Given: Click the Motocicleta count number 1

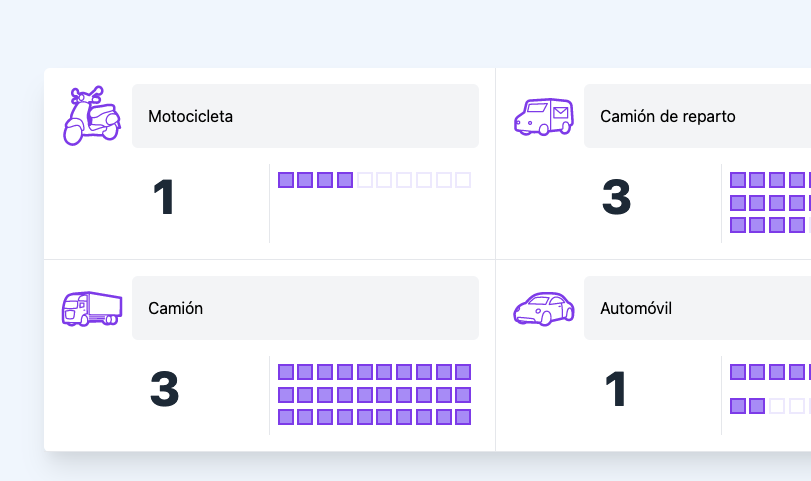Looking at the screenshot, I should coord(164,198).
